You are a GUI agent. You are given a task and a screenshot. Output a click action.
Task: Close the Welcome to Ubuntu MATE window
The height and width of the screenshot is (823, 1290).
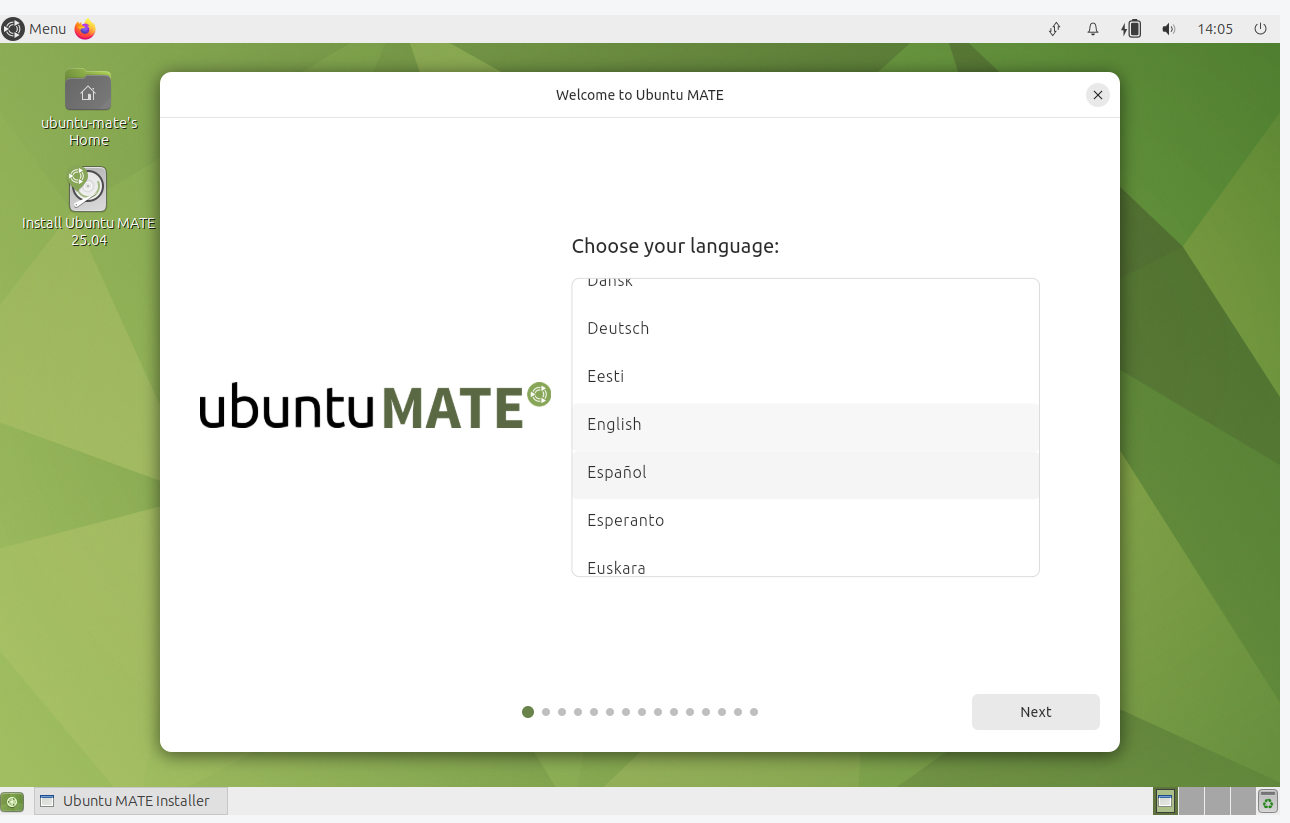(1098, 95)
